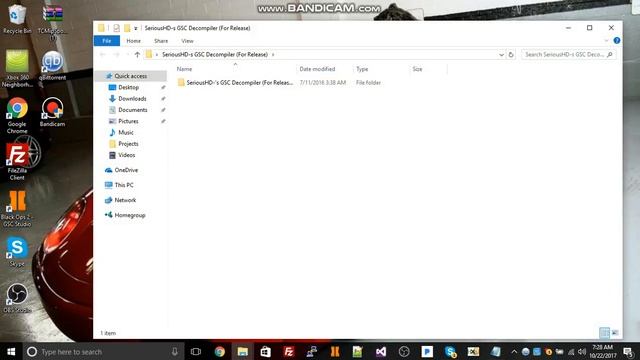The image size is (640, 360).
Task: Click FileZilla icon in the taskbar
Action: (x=289, y=351)
